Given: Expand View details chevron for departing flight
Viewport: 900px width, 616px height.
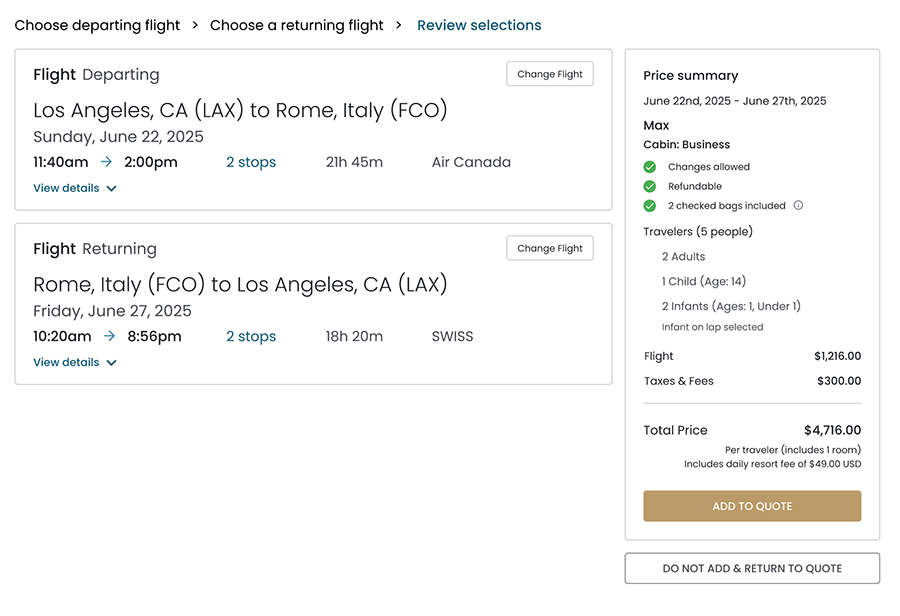Looking at the screenshot, I should pyautogui.click(x=111, y=189).
